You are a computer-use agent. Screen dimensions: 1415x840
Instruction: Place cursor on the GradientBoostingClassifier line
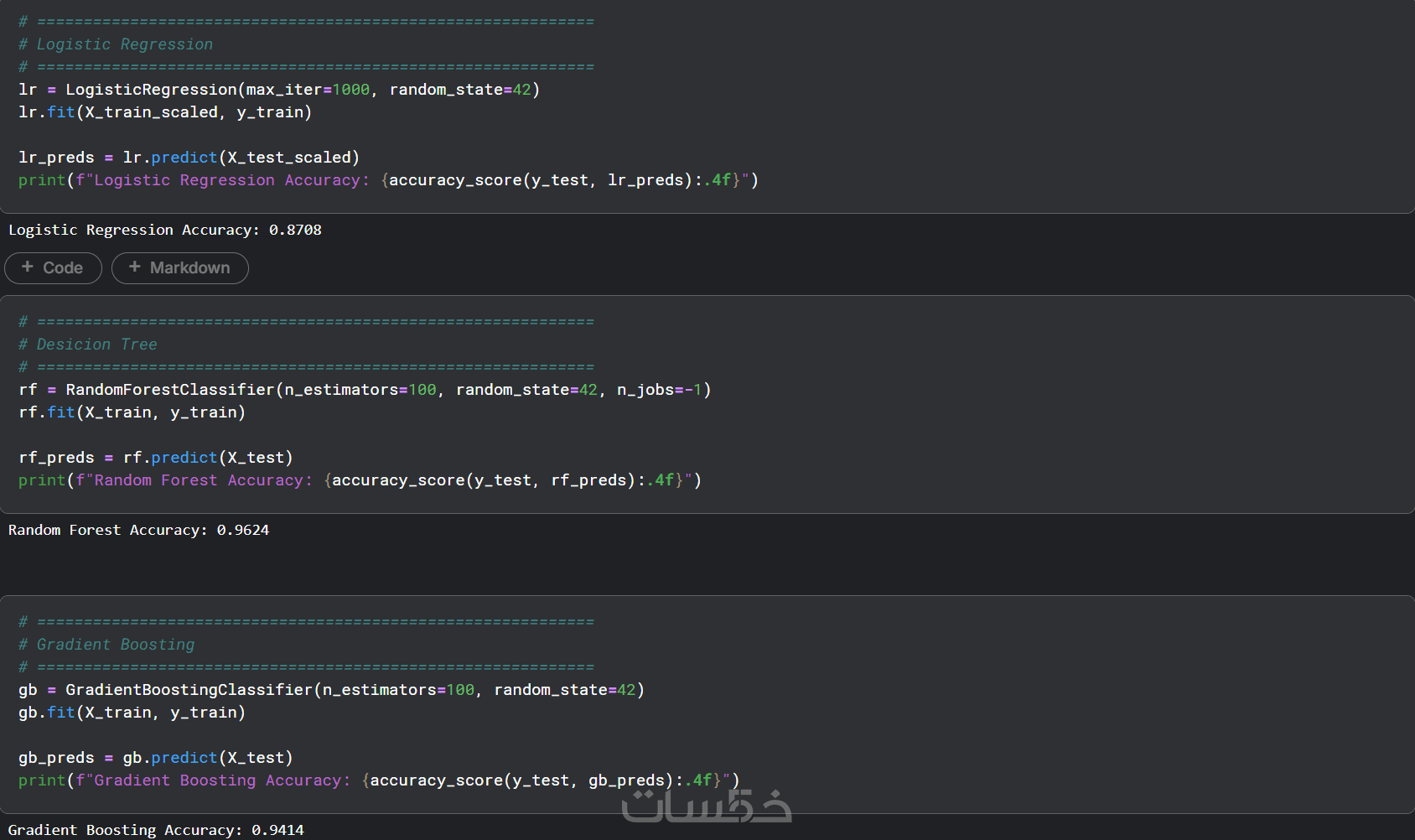(x=330, y=690)
